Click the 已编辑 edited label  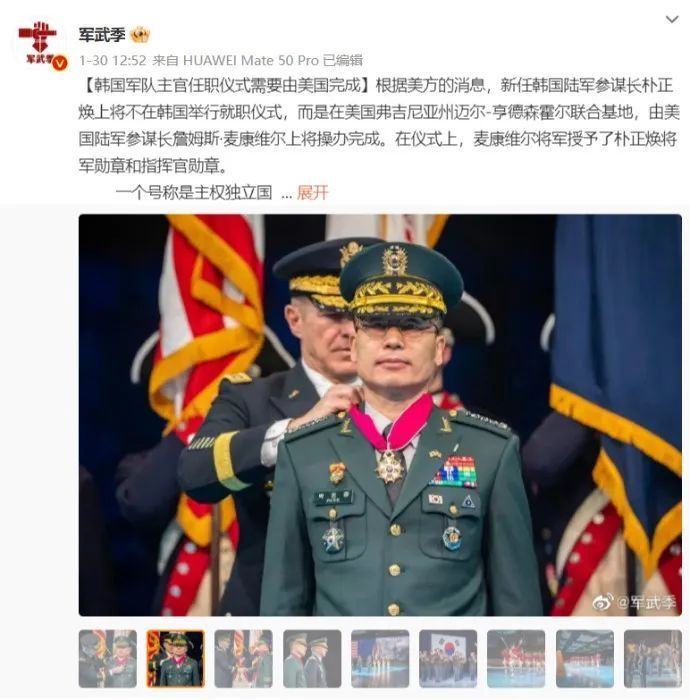coord(343,60)
